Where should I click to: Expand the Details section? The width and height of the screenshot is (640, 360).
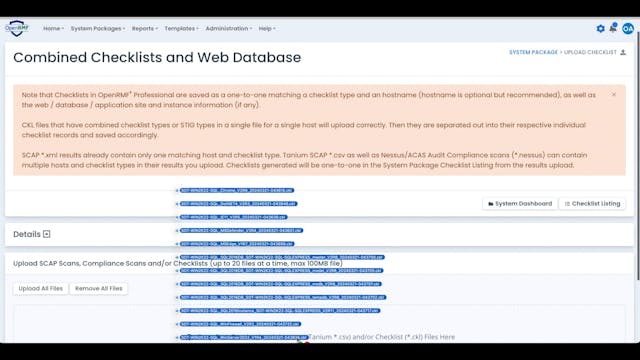click(47, 234)
